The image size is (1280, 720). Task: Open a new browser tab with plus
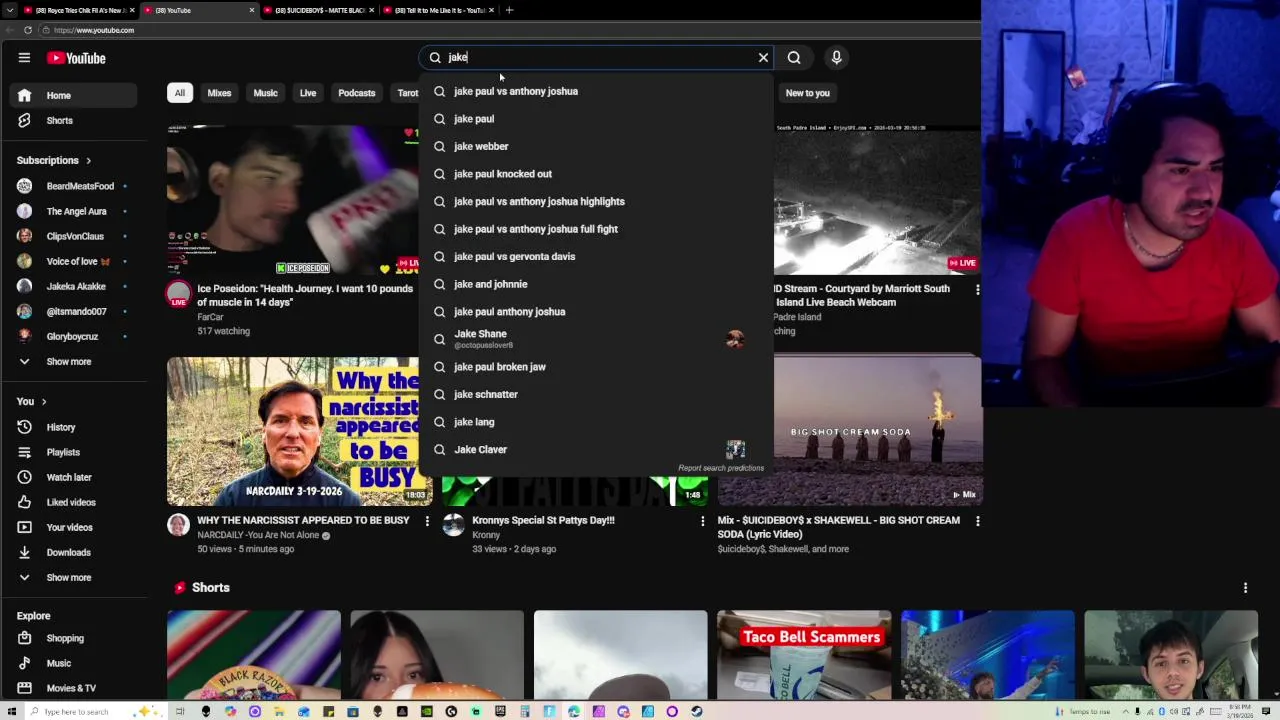tap(509, 10)
